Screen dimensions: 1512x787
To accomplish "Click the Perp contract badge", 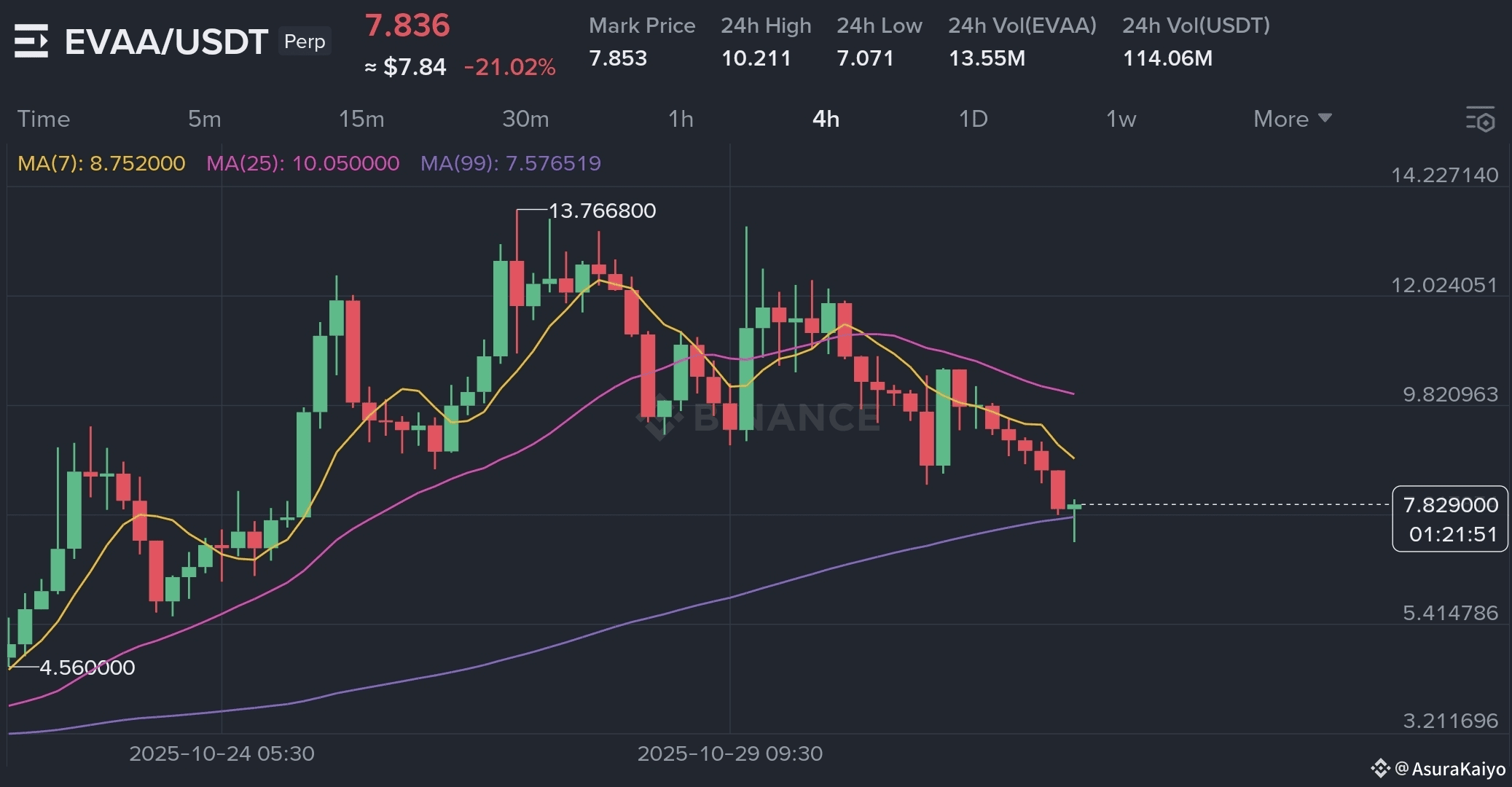I will point(305,42).
